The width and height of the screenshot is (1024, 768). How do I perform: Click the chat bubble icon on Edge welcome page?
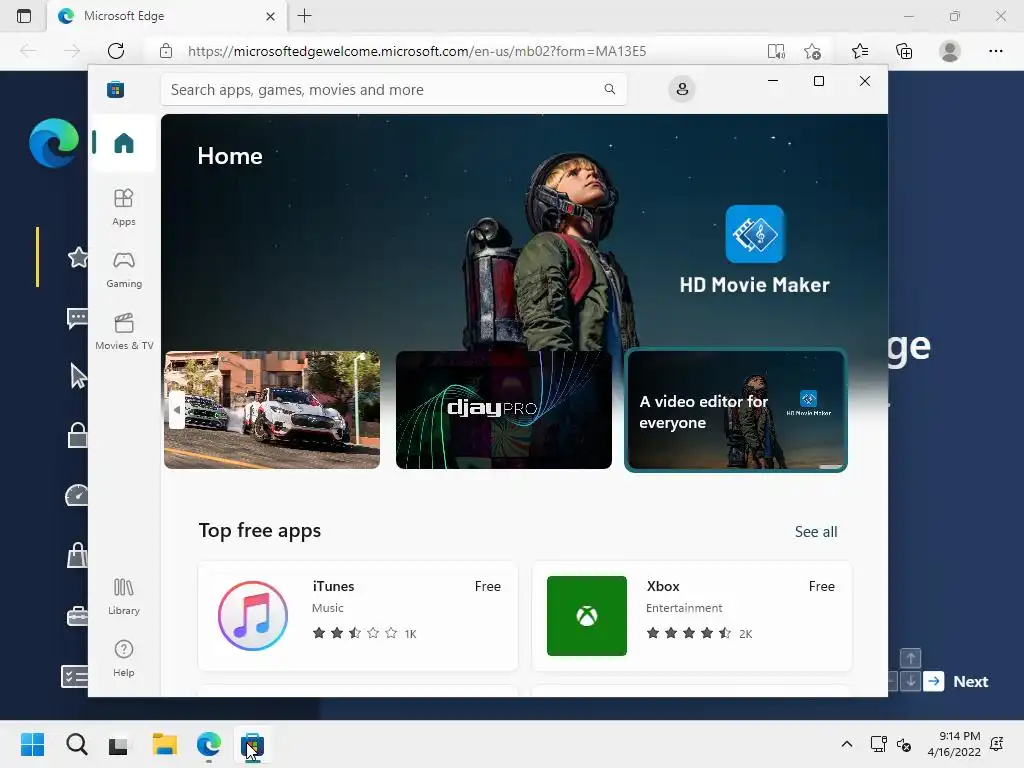[x=77, y=319]
